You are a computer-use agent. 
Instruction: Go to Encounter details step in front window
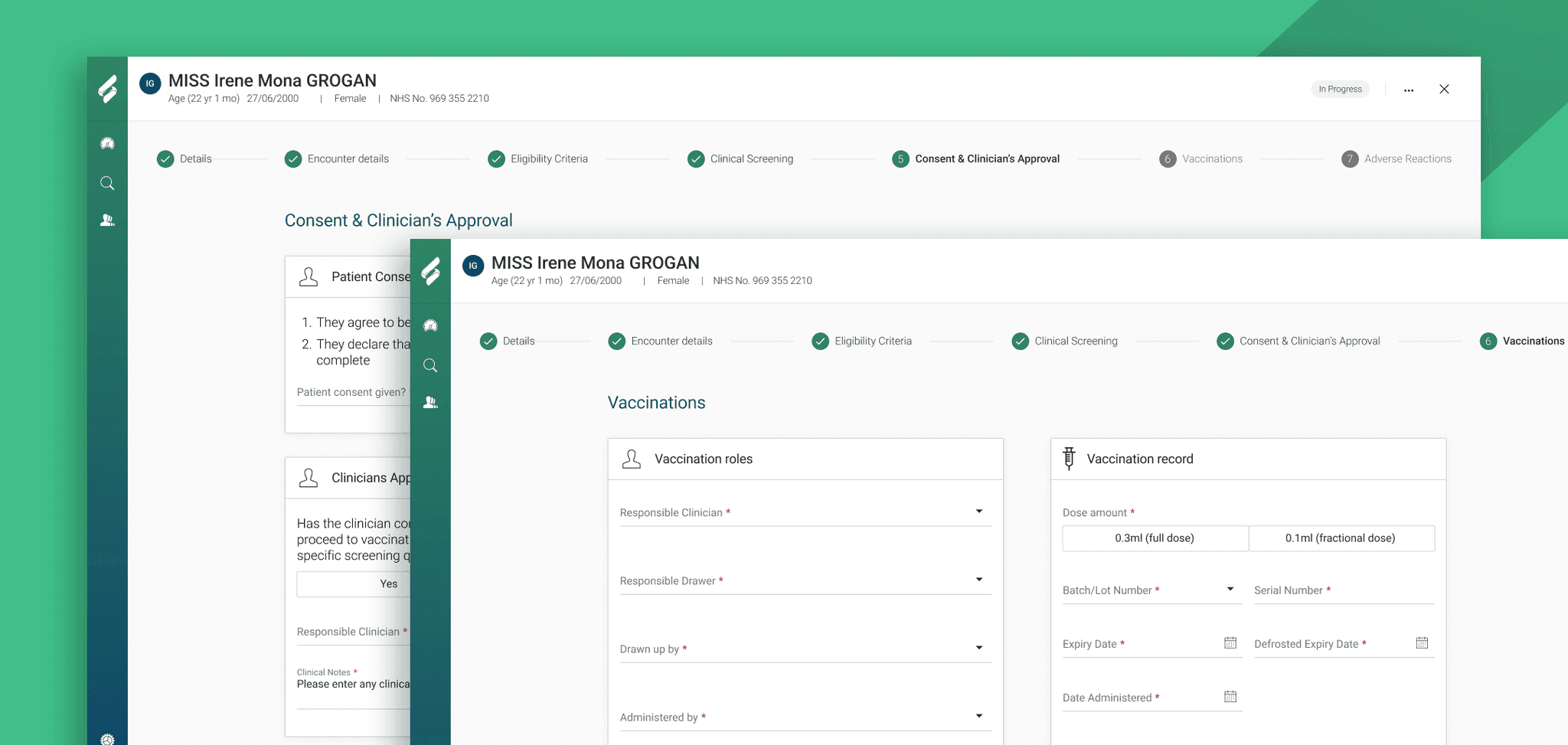click(661, 341)
